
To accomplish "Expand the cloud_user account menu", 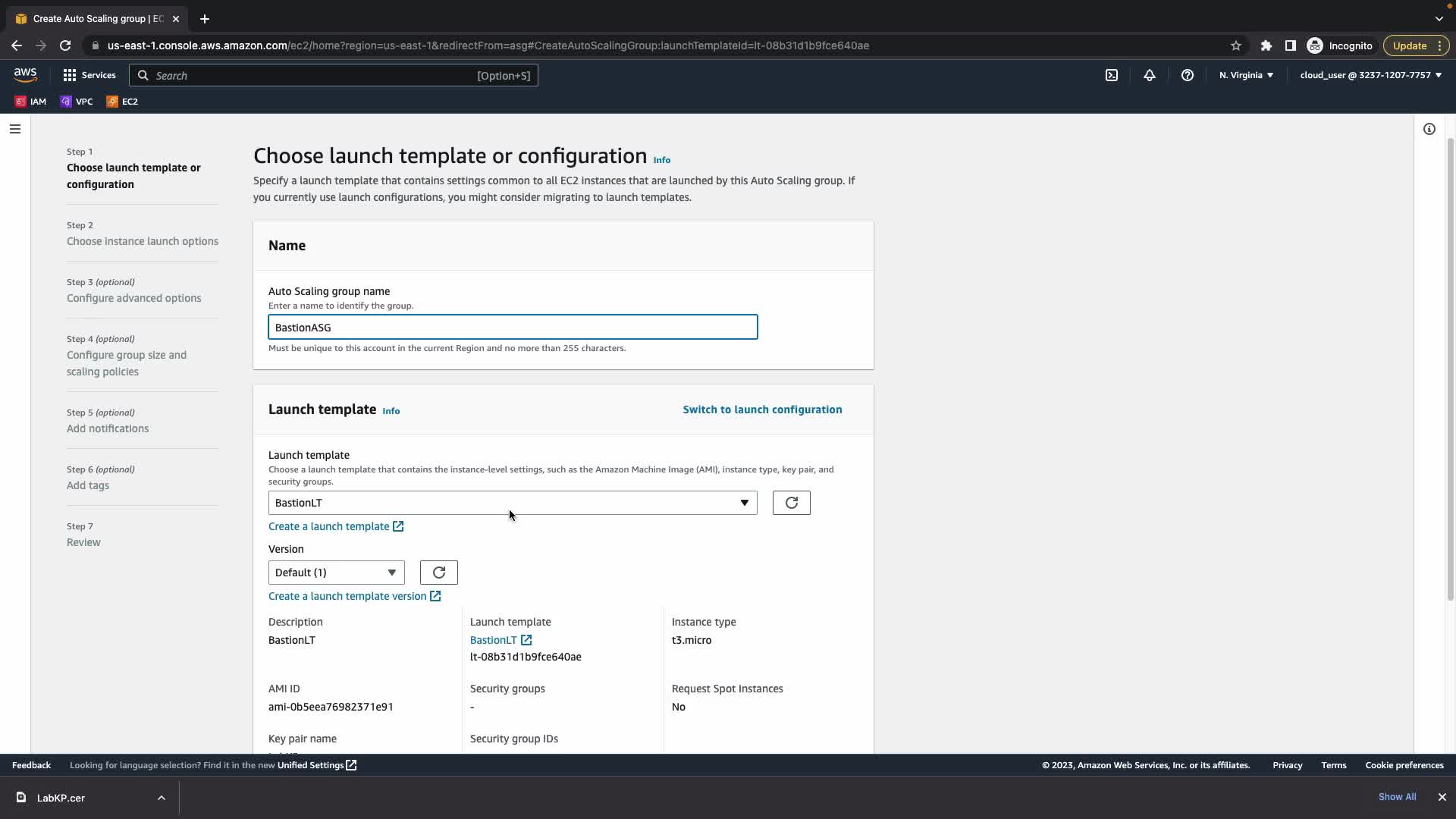I will pyautogui.click(x=1370, y=75).
